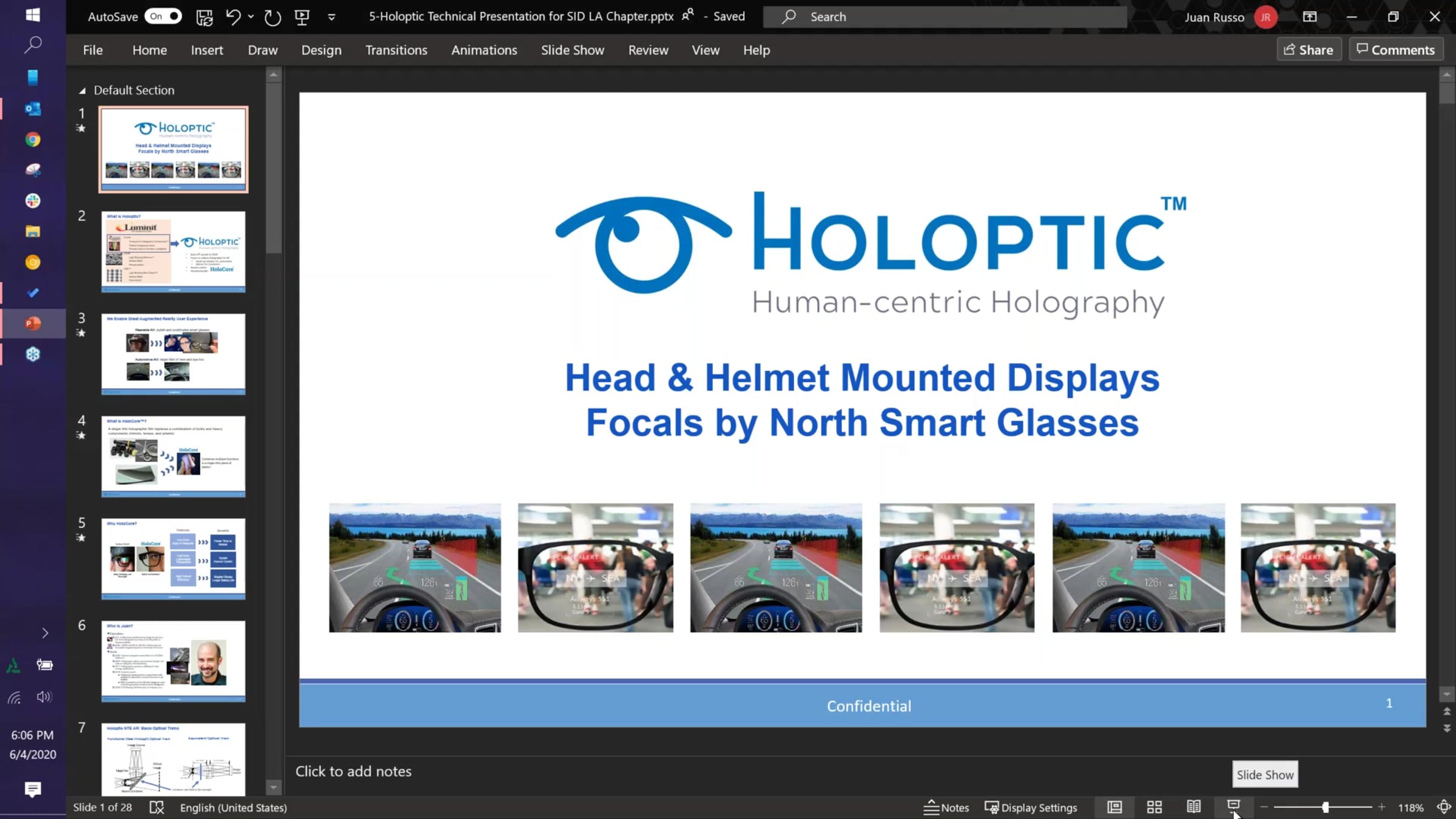The image size is (1456, 819).
Task: Open Reading View from status bar
Action: point(1193,807)
